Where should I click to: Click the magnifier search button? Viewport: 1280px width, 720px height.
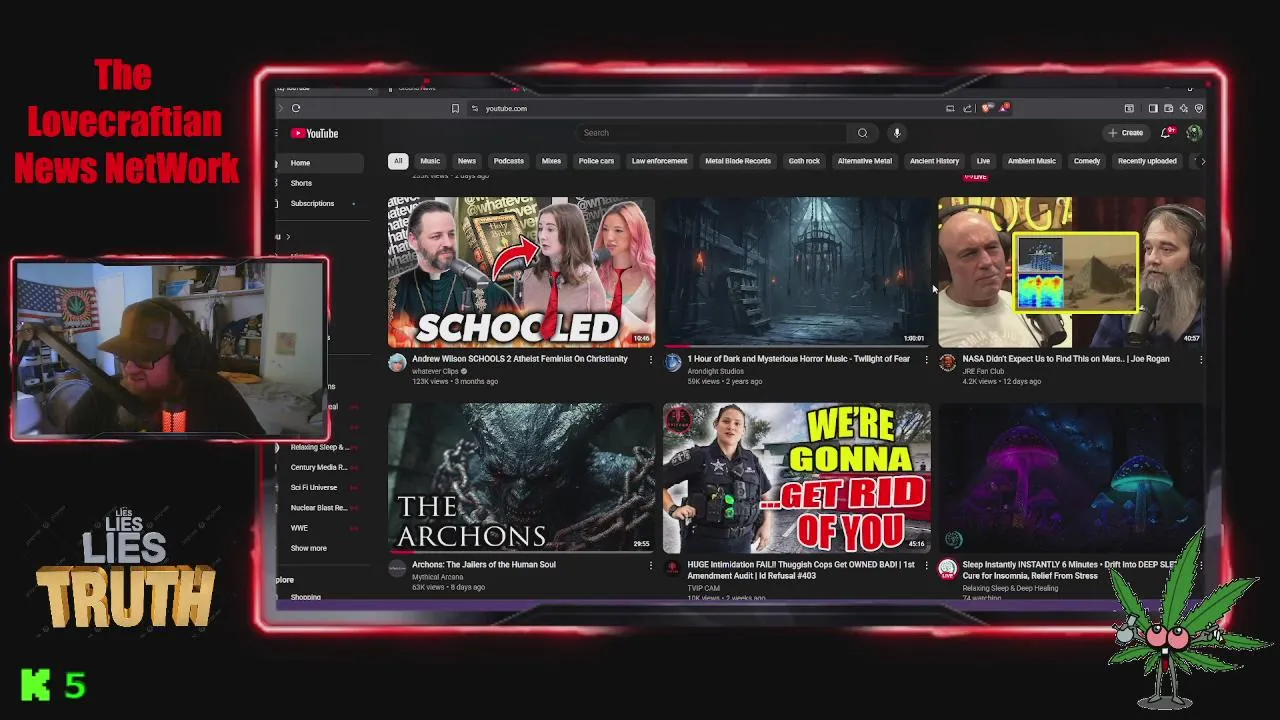tap(862, 132)
